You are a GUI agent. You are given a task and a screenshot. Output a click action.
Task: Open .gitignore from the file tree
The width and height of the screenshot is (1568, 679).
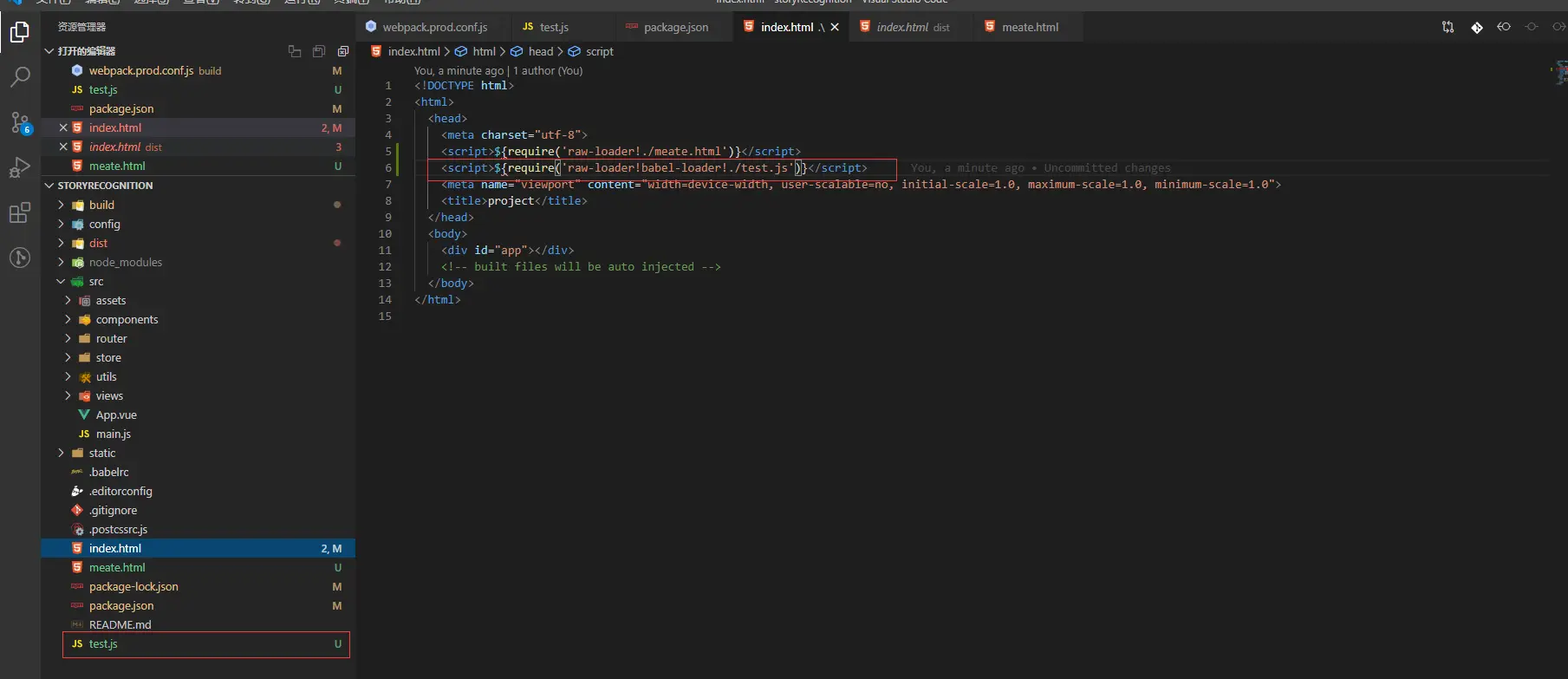(198, 510)
